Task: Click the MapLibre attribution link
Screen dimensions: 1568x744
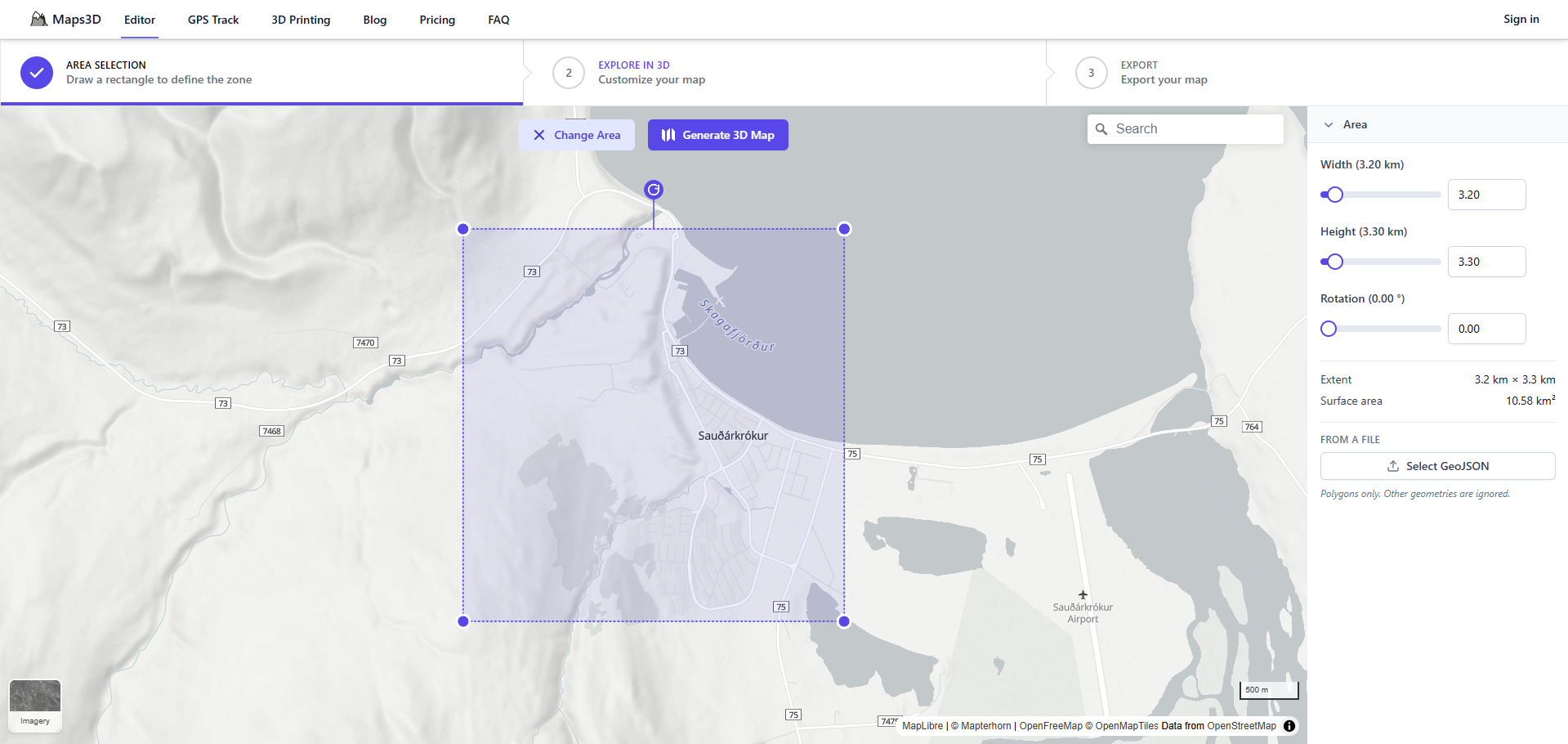Action: point(922,726)
